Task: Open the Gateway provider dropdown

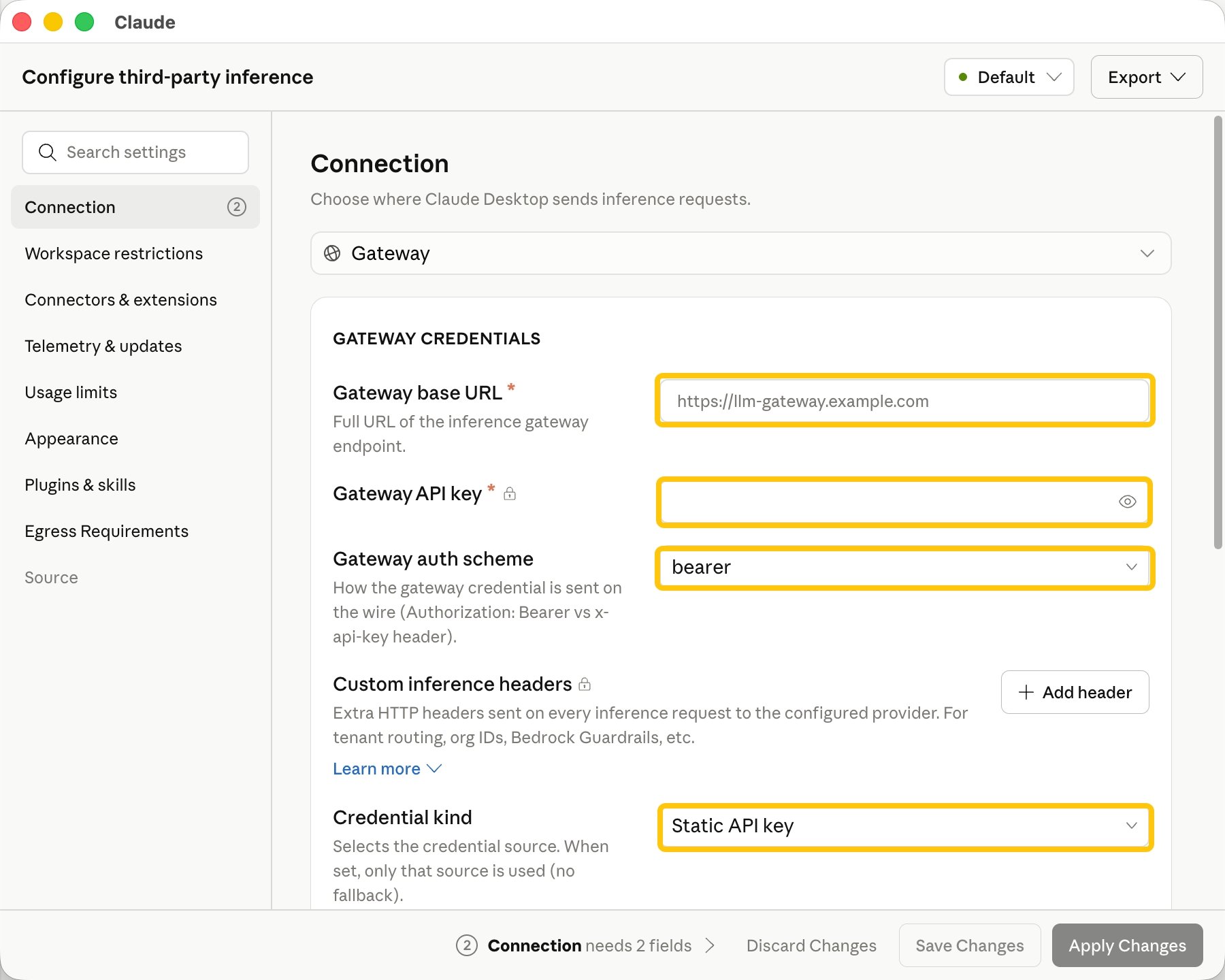Action: click(x=740, y=253)
